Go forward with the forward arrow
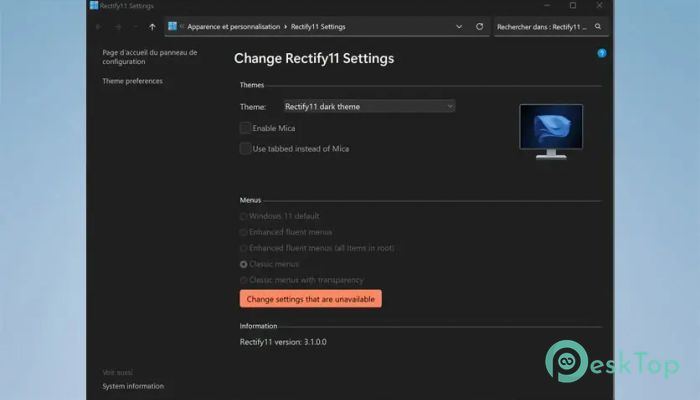The image size is (700, 400). click(118, 27)
